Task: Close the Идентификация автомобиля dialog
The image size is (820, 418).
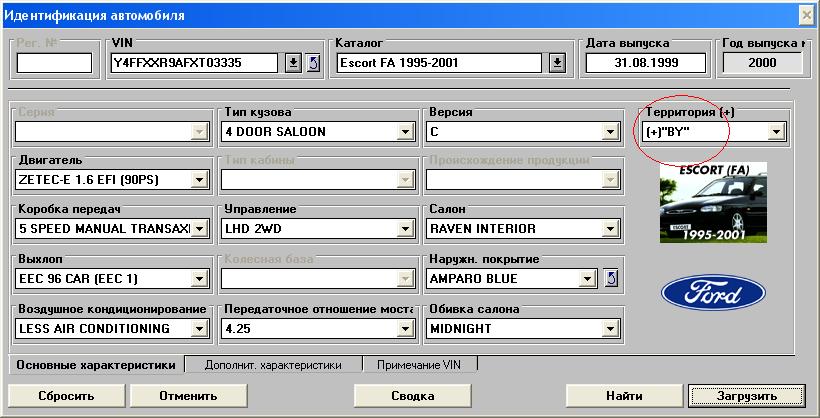Action: pyautogui.click(x=807, y=15)
